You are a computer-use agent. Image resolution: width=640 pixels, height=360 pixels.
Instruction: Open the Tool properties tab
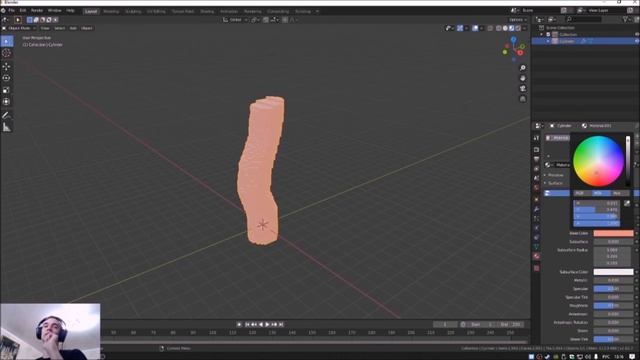536,138
